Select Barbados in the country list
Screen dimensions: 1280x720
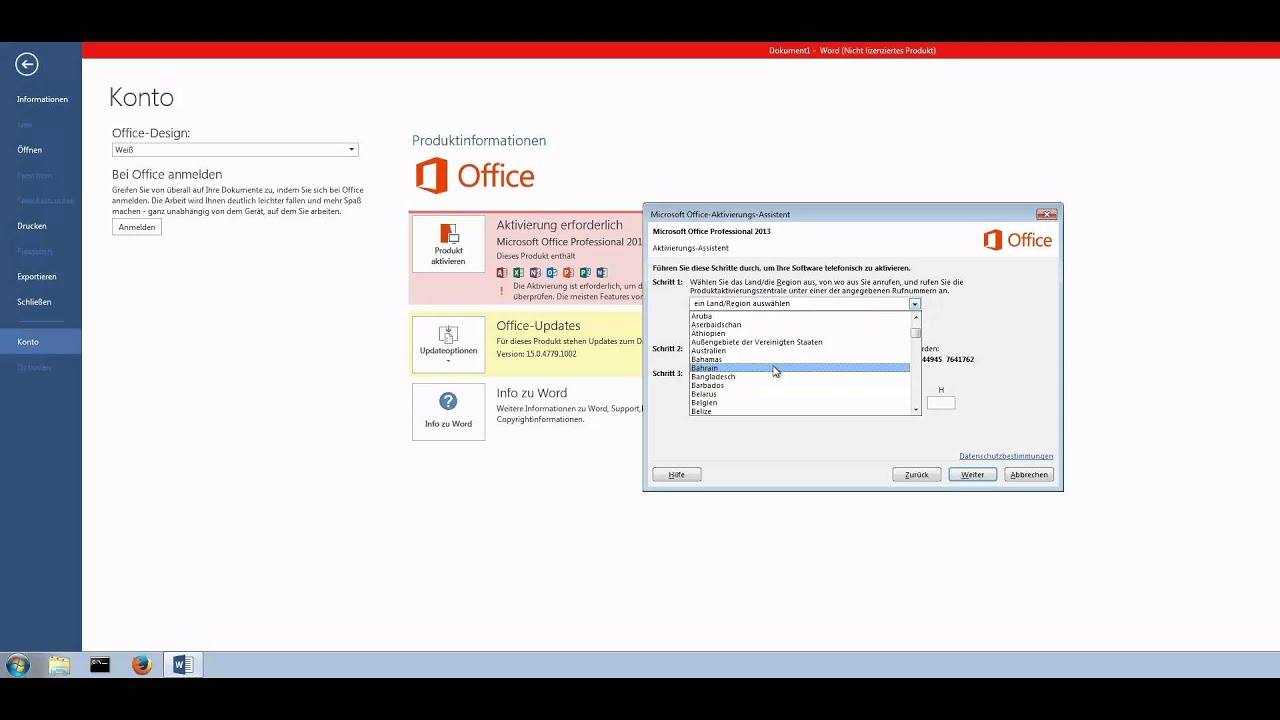coord(800,385)
